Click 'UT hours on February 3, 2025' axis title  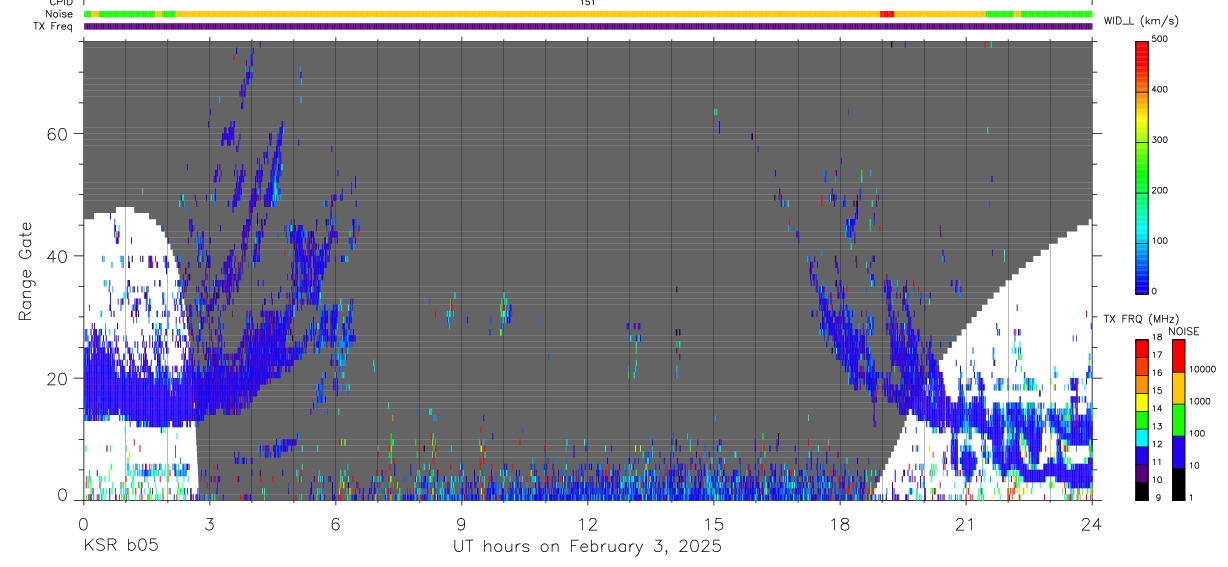[x=588, y=547]
